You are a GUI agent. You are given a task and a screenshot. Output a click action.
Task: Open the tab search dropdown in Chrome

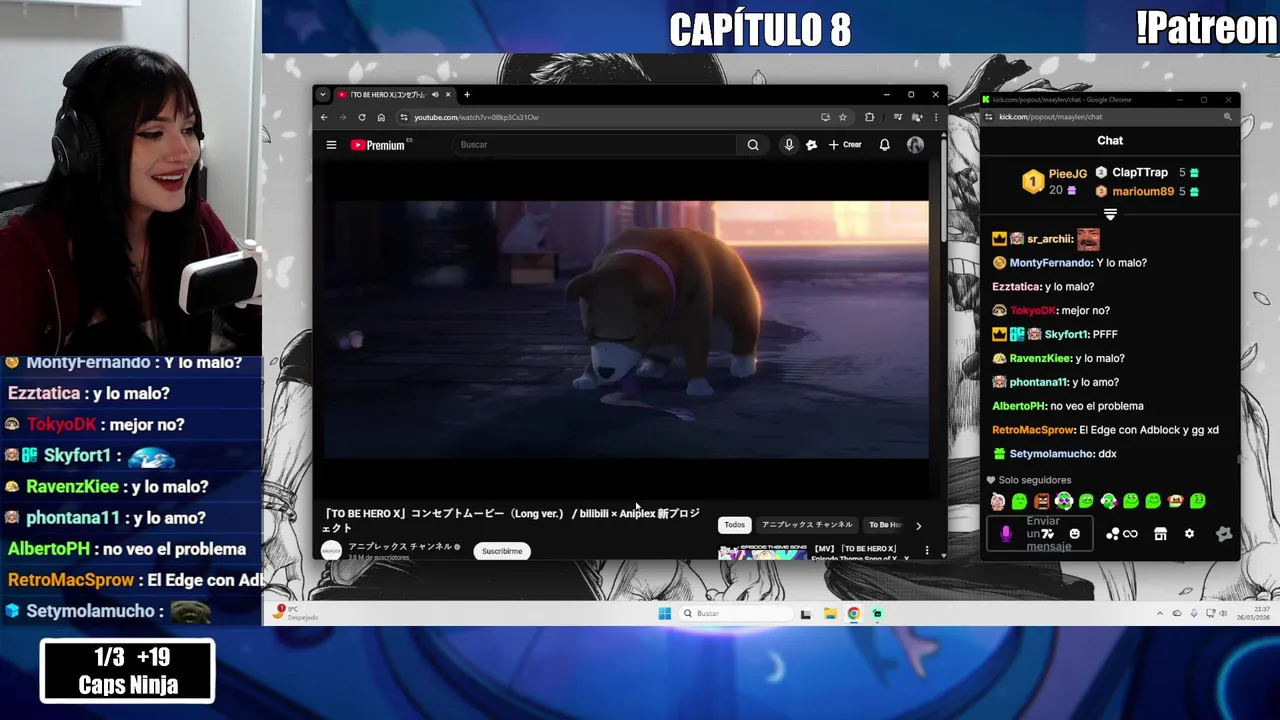tap(322, 94)
